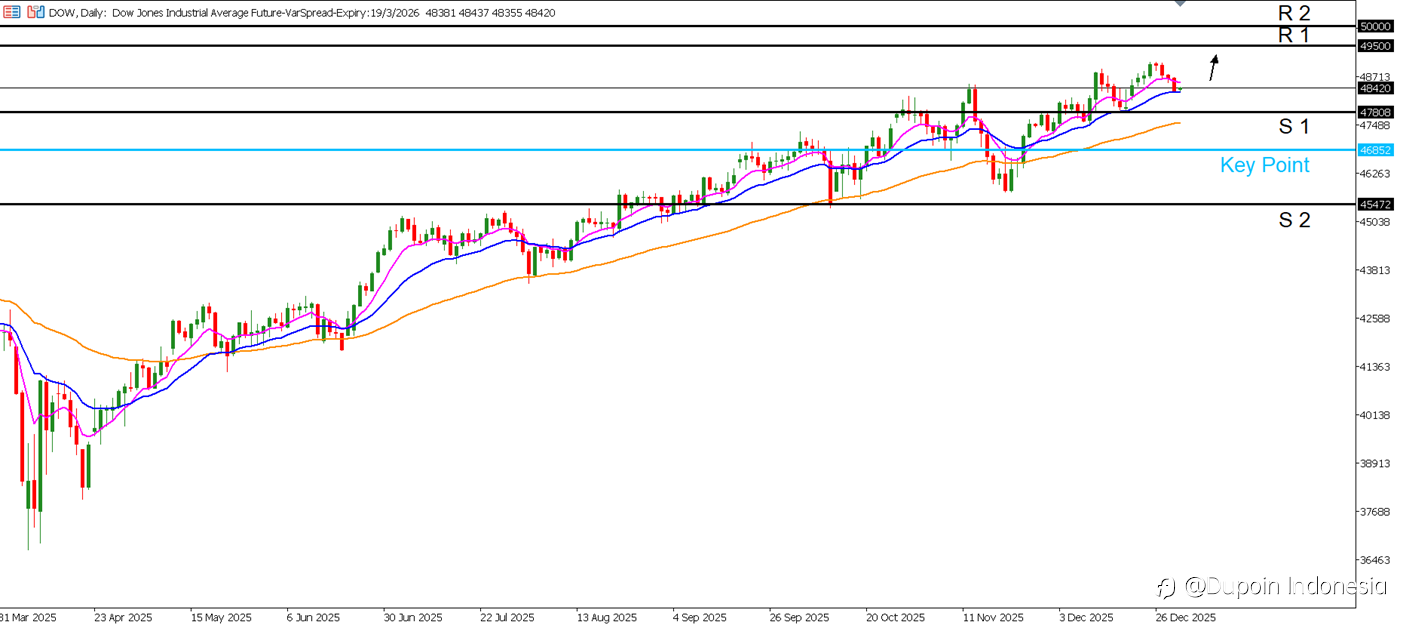The width and height of the screenshot is (1403, 625).
Task: Select the S 1 support label
Action: [1294, 126]
